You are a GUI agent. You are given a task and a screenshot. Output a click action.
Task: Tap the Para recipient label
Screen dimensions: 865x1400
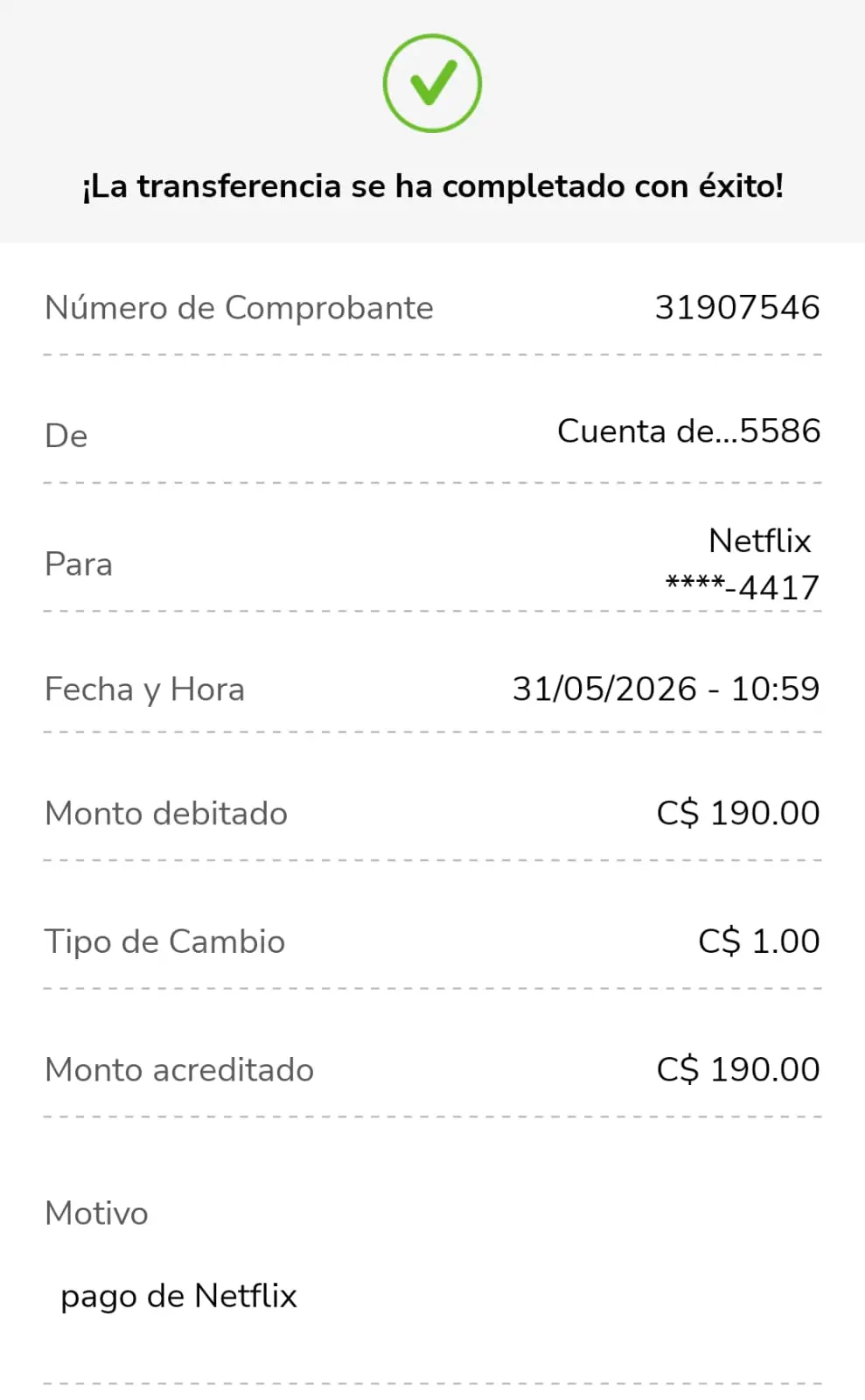[79, 564]
